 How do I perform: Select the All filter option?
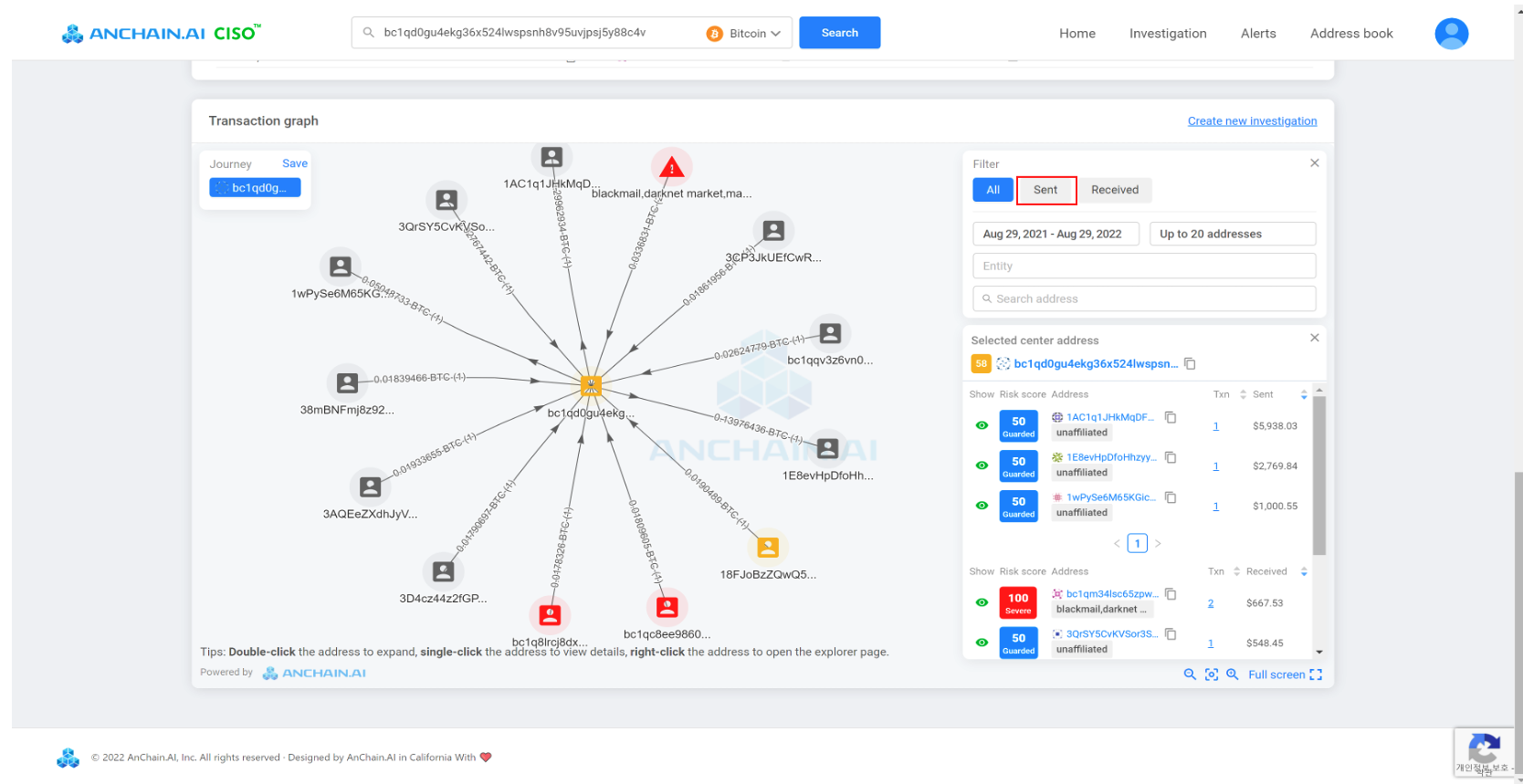[993, 190]
